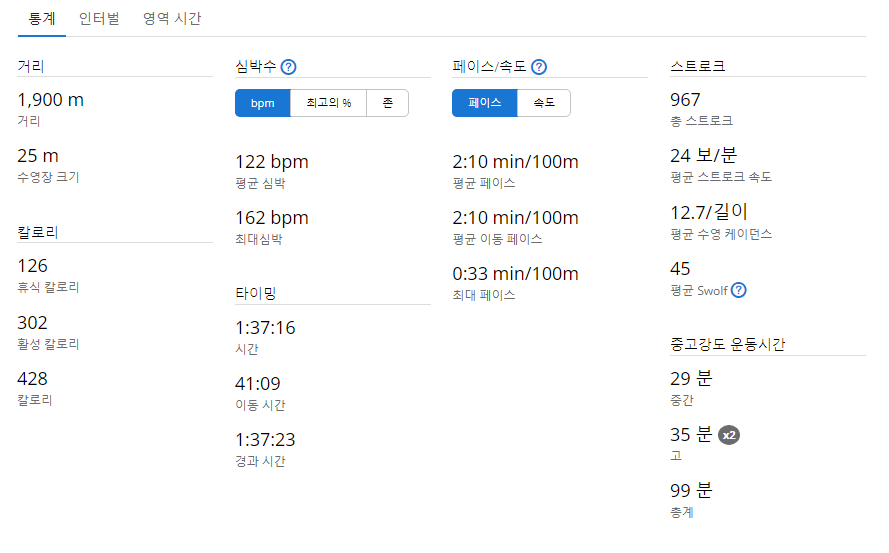
Task: Open help icon next to 페이스/속도
Action: [539, 67]
